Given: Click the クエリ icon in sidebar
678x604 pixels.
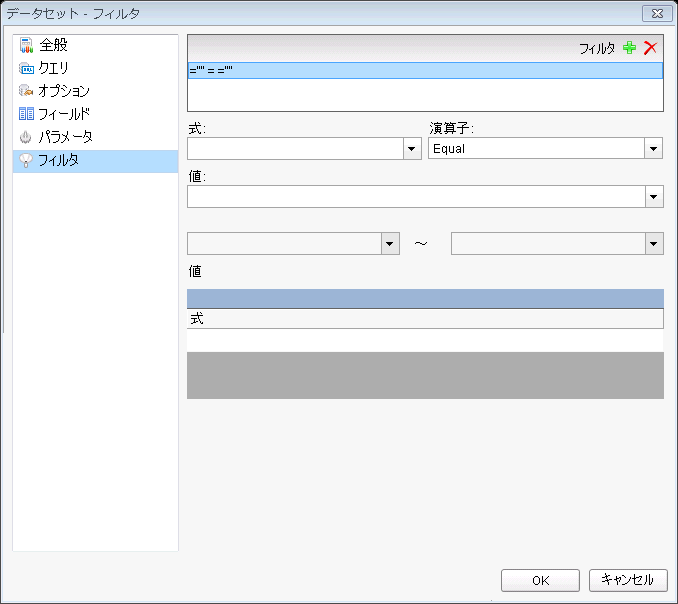Looking at the screenshot, I should pyautogui.click(x=26, y=69).
